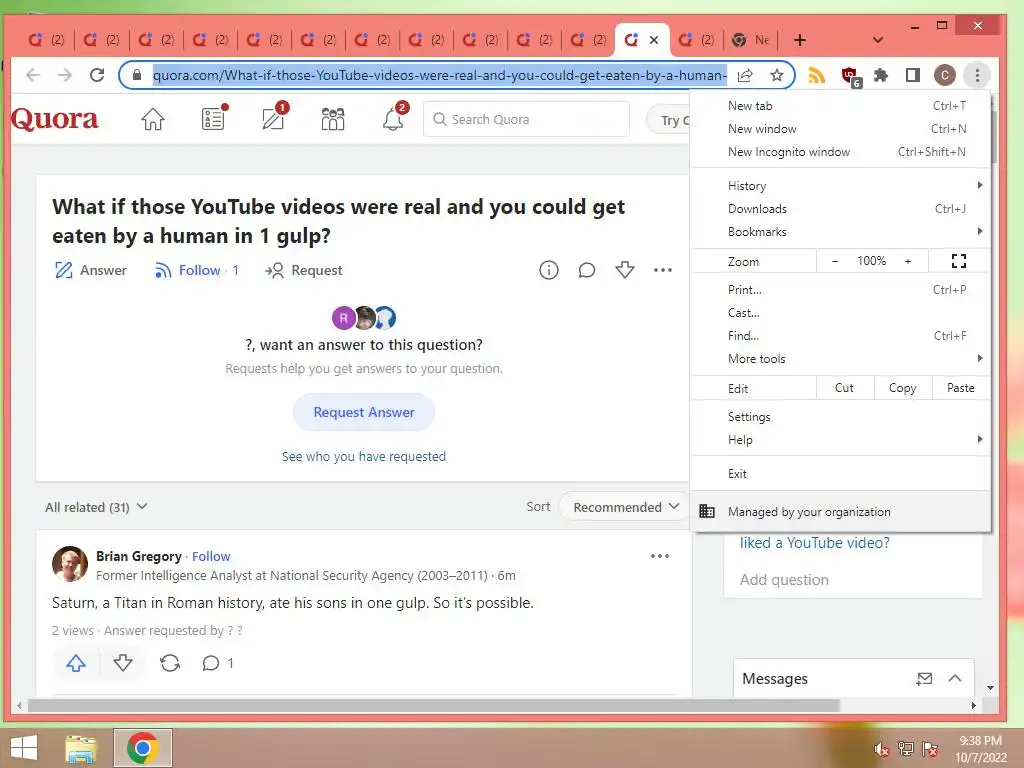Toggle the Chrome side panel icon
The height and width of the screenshot is (768, 1024).
tap(913, 76)
